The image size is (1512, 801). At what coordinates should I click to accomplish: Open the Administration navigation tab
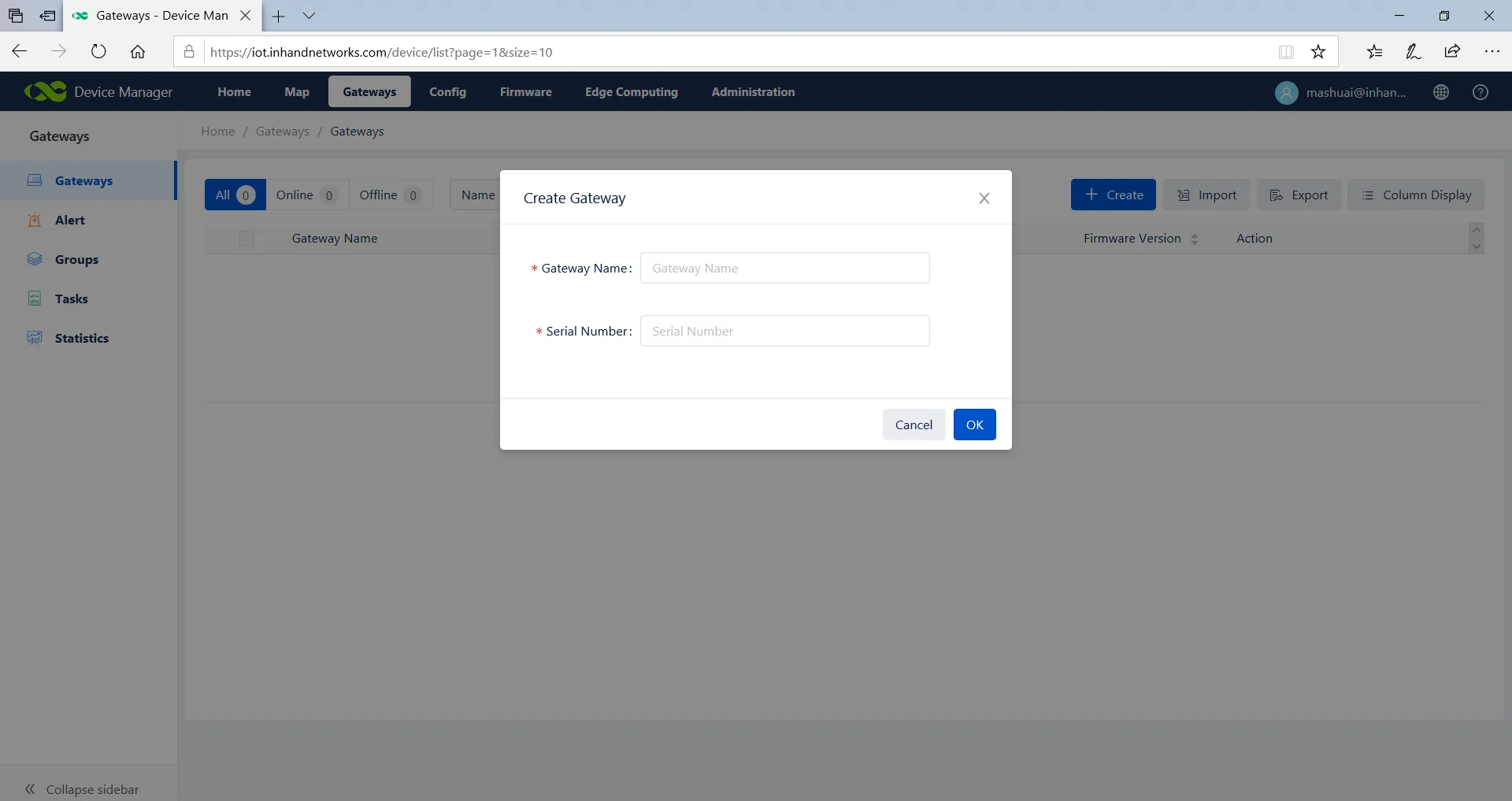(753, 91)
